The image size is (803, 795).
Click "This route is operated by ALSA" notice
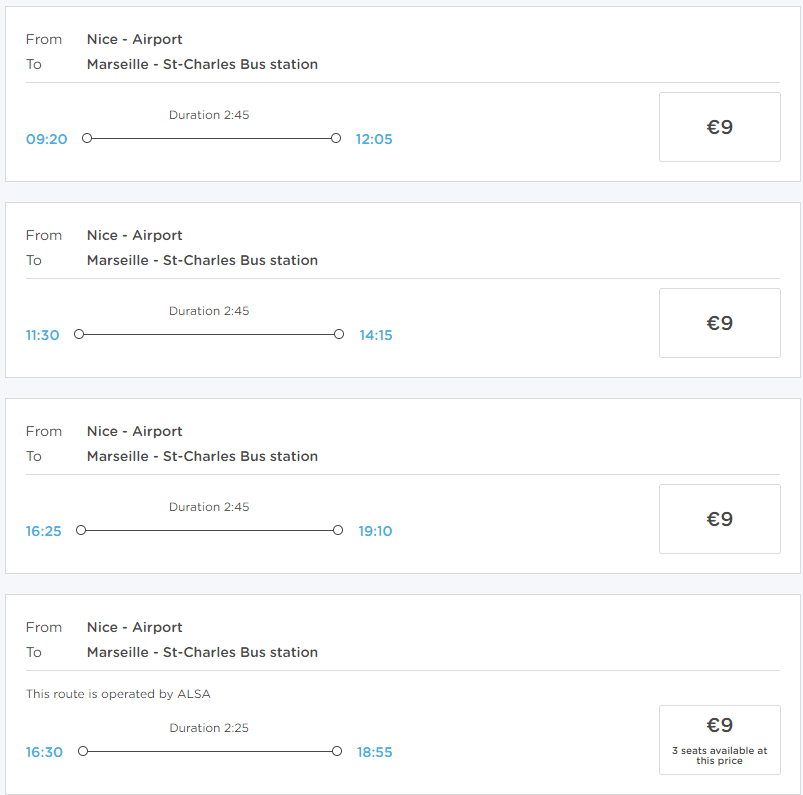pyautogui.click(x=118, y=694)
